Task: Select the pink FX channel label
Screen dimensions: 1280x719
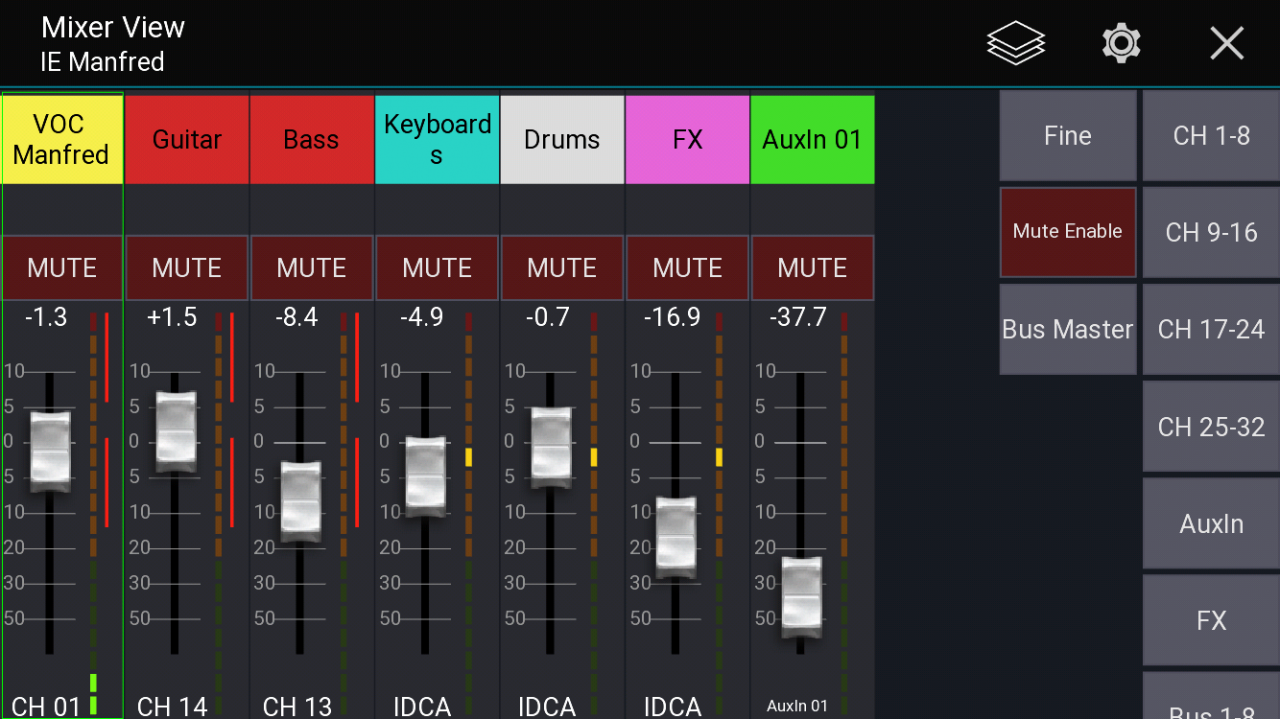Action: click(687, 140)
